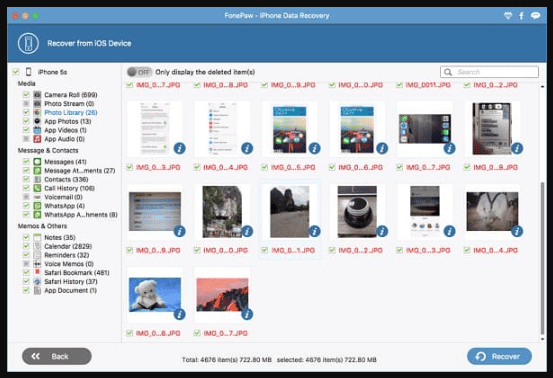
Task: Select Safari Bookmark (481) category
Action: click(x=77, y=273)
